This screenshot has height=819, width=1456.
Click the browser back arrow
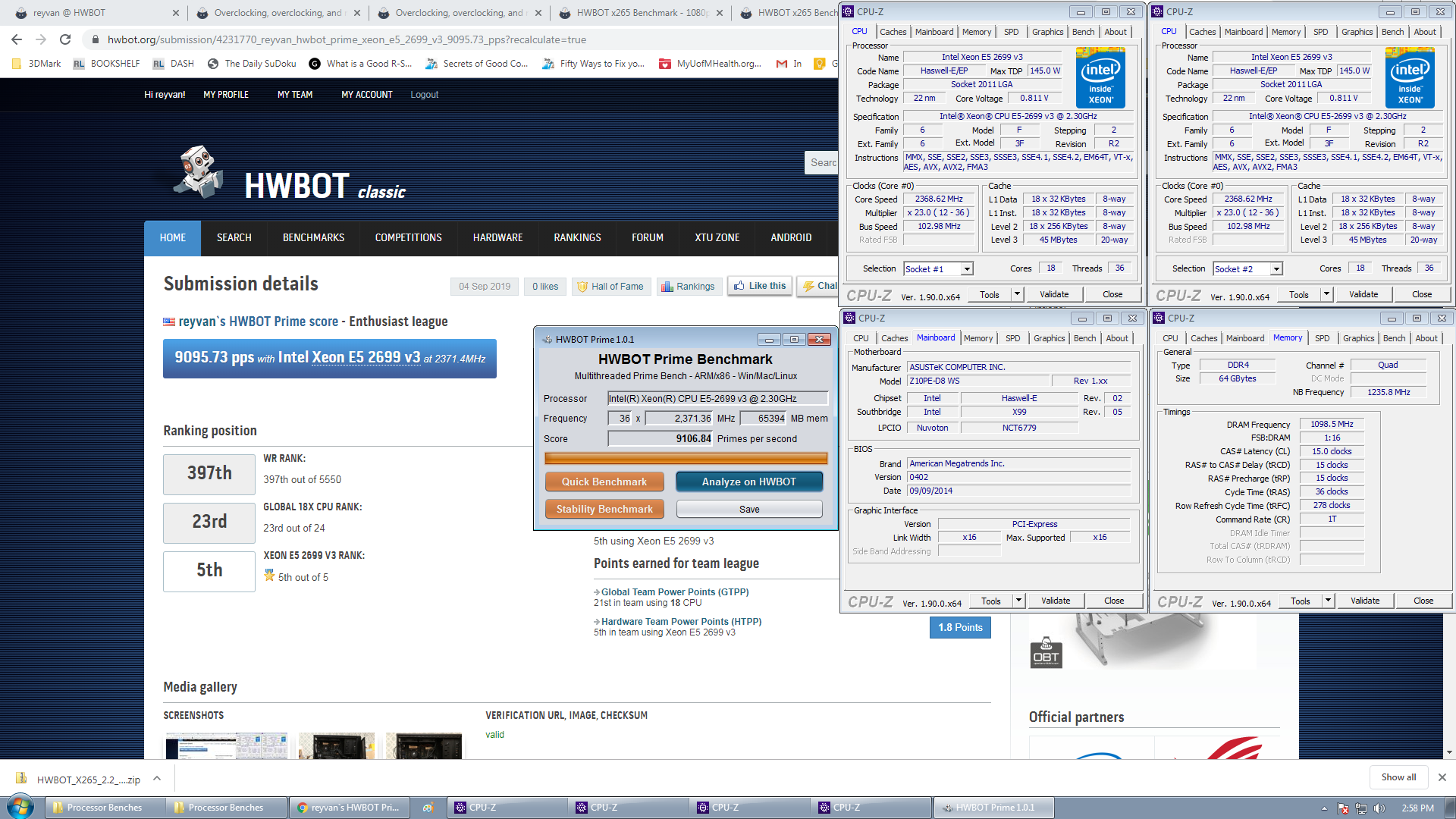17,39
